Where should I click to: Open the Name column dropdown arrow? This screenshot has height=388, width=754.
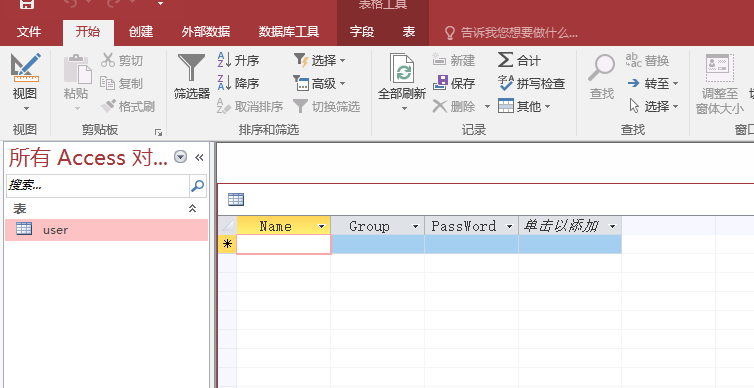(x=321, y=226)
